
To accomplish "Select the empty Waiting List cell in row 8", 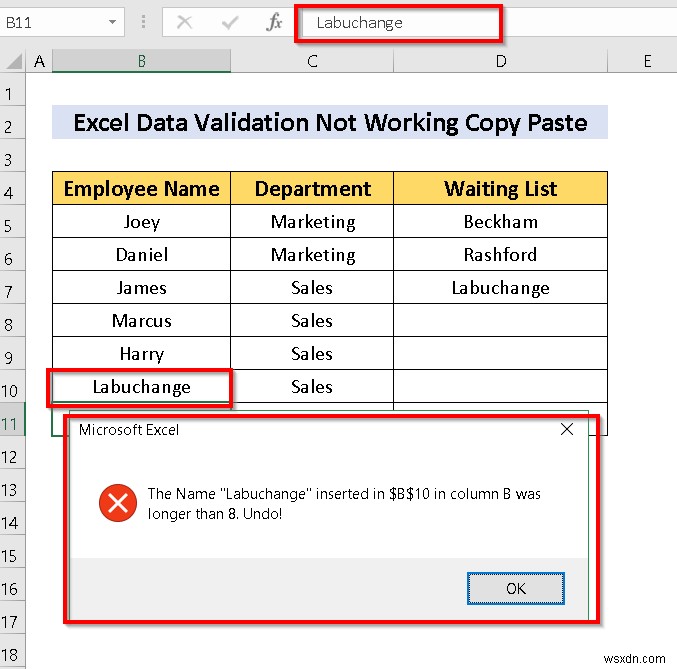I will click(x=500, y=320).
